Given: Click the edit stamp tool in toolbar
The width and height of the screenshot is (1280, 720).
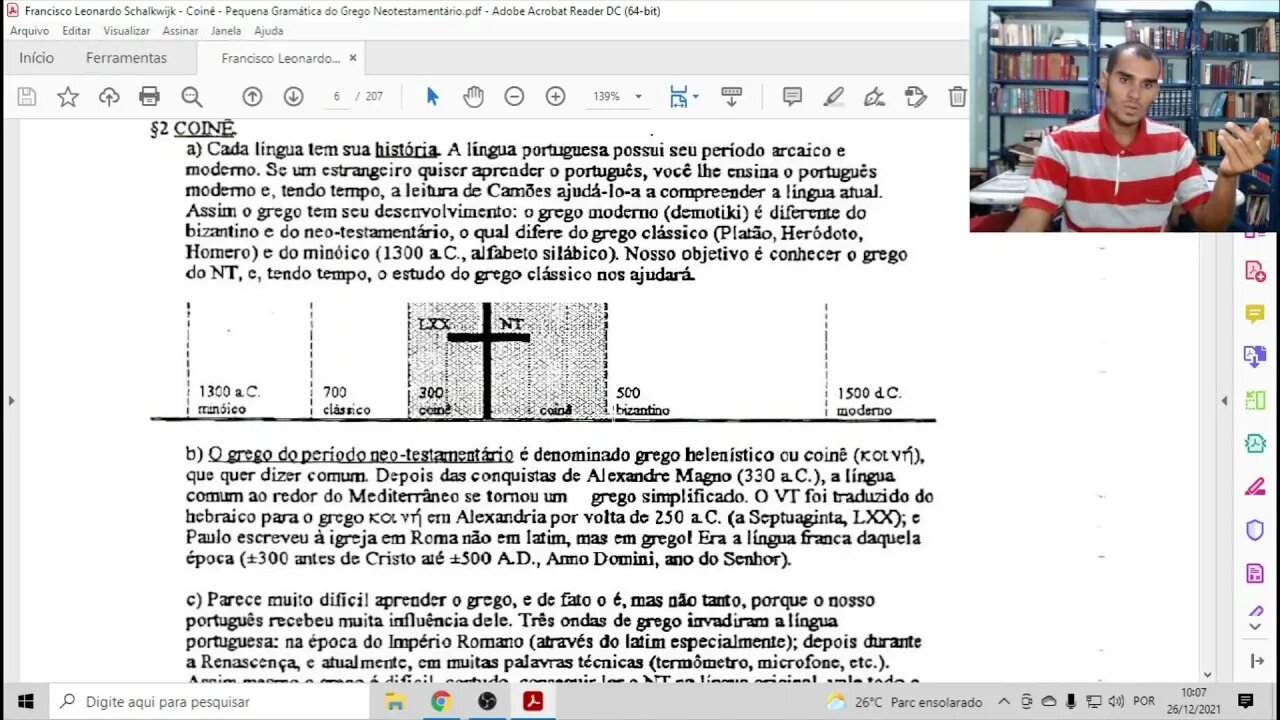Looking at the screenshot, I should [x=915, y=97].
